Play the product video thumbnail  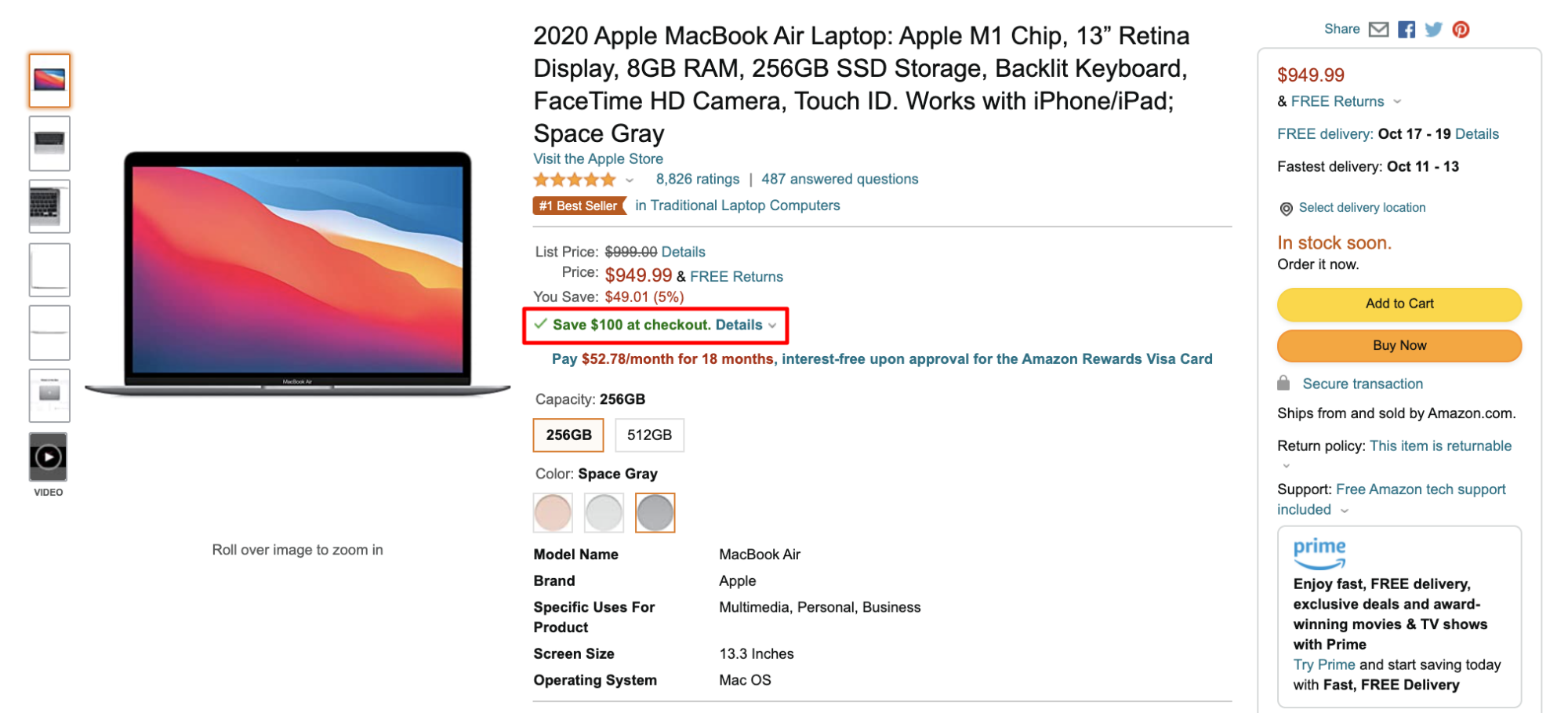click(x=49, y=457)
